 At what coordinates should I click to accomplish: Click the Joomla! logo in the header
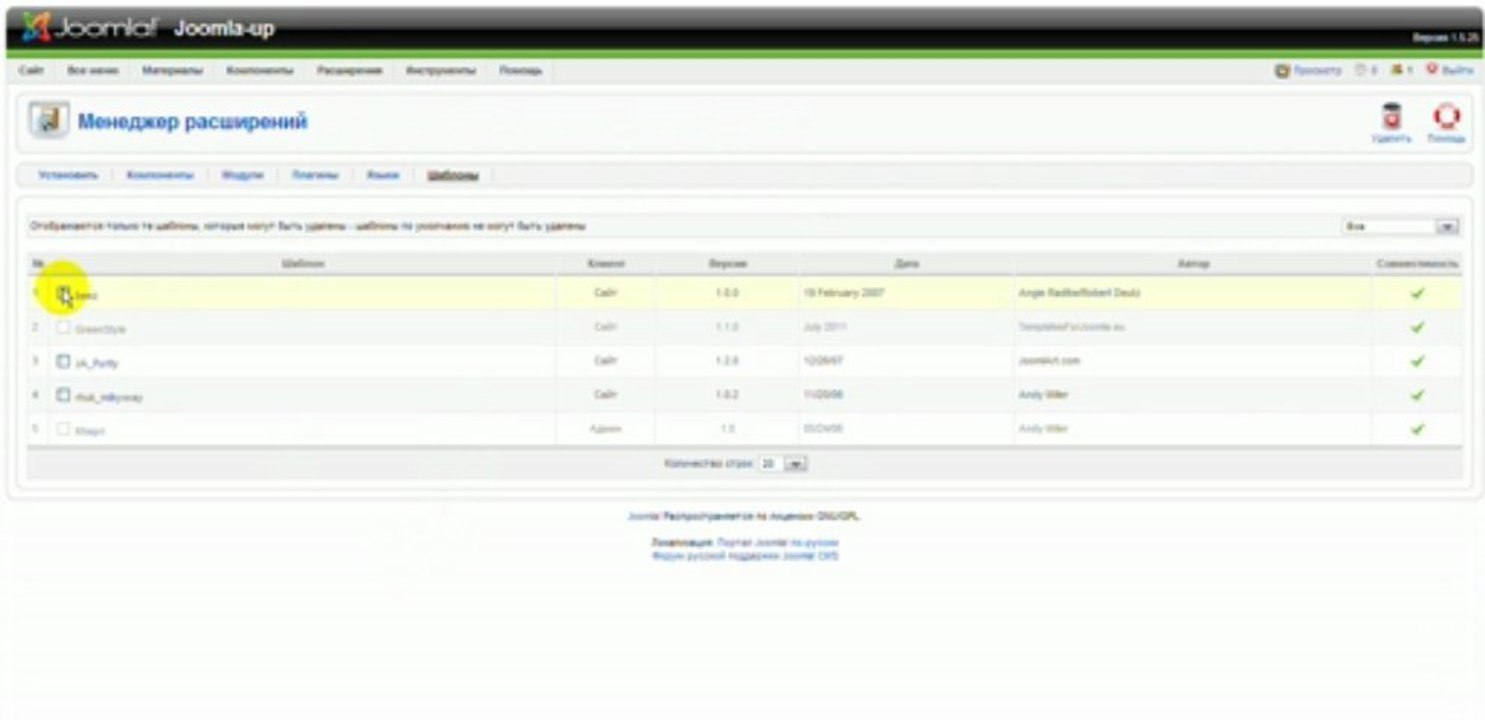pyautogui.click(x=89, y=28)
